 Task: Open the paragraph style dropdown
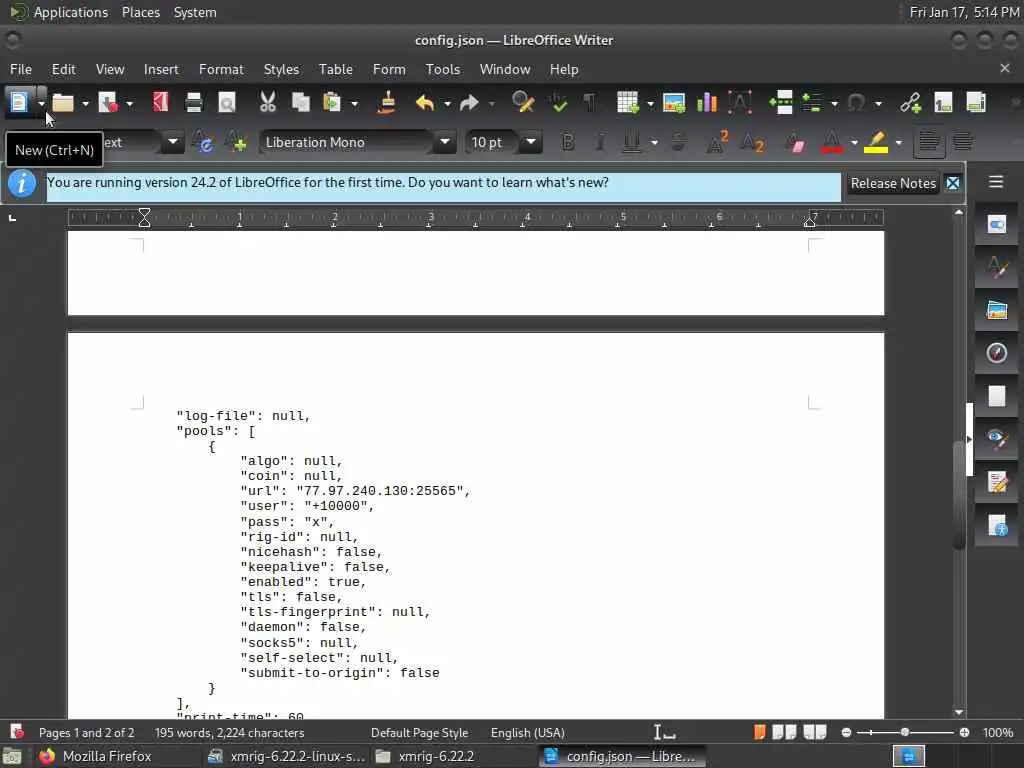(173, 142)
